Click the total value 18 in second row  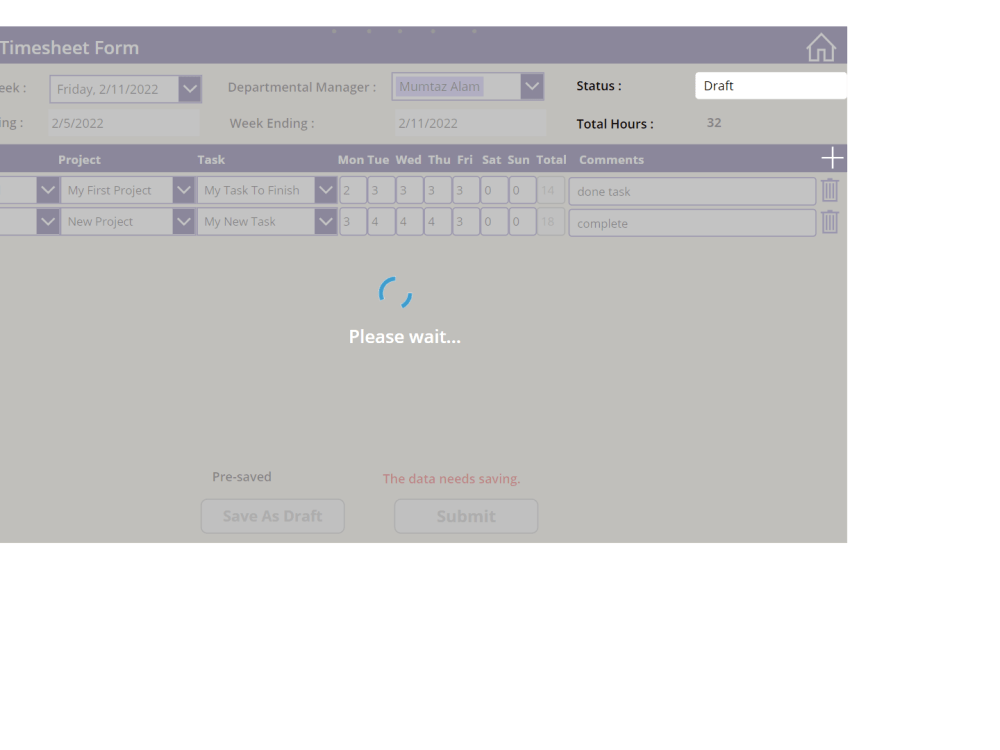tap(550, 221)
